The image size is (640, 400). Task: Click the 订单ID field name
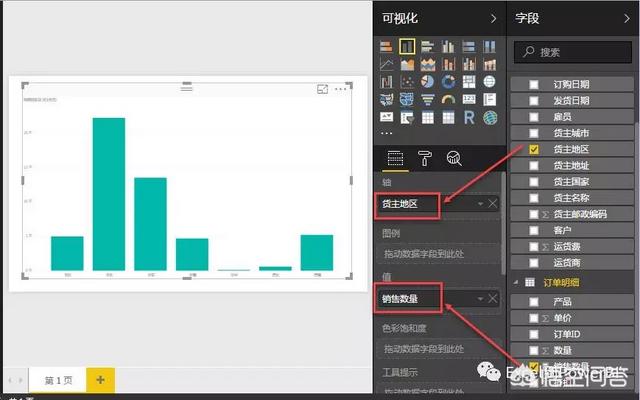tap(567, 334)
